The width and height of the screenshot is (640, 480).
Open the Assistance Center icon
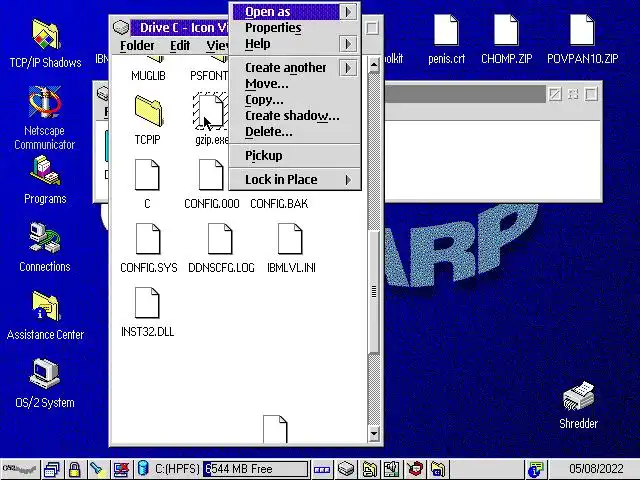point(46,306)
